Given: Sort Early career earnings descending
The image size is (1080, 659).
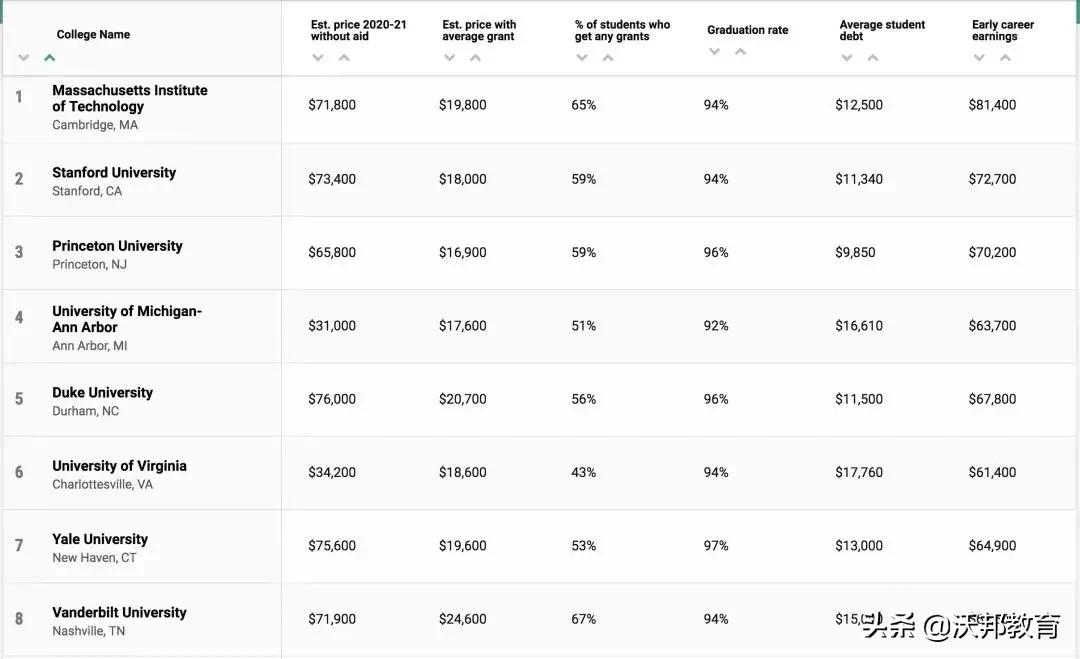Looking at the screenshot, I should 980,58.
